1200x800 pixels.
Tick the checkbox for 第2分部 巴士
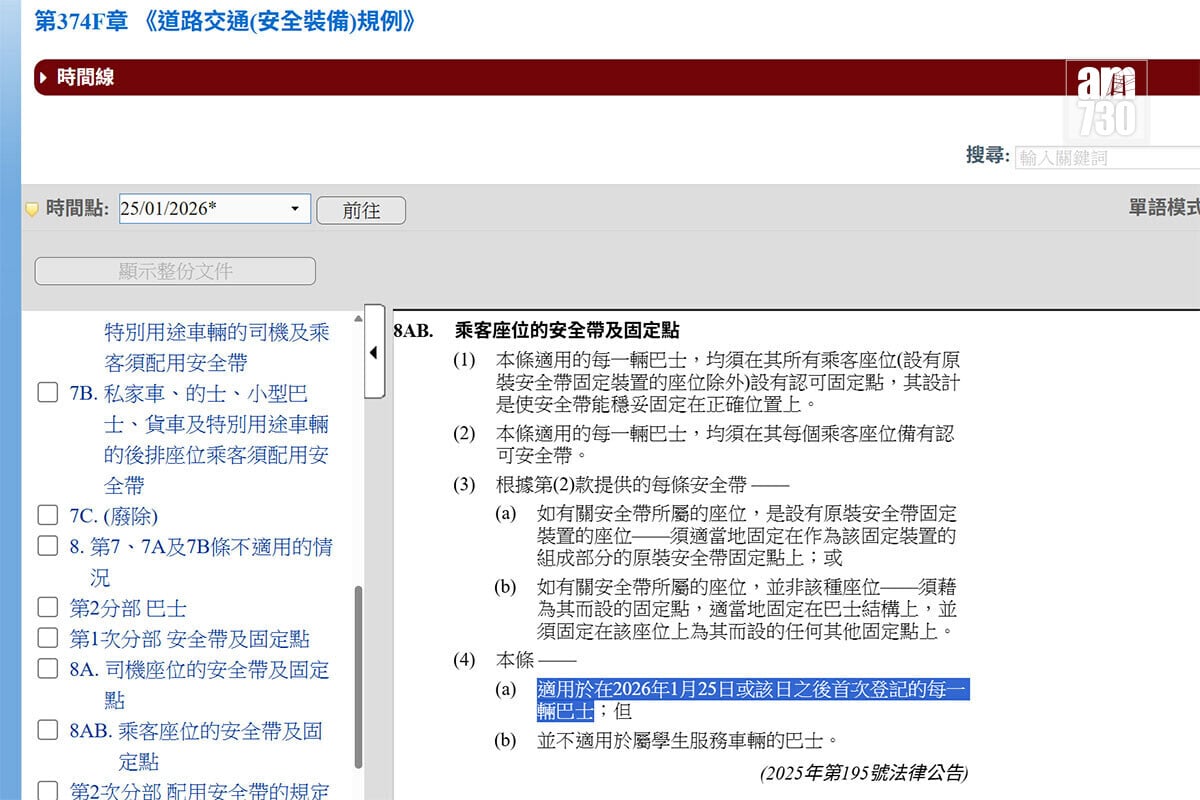click(48, 608)
